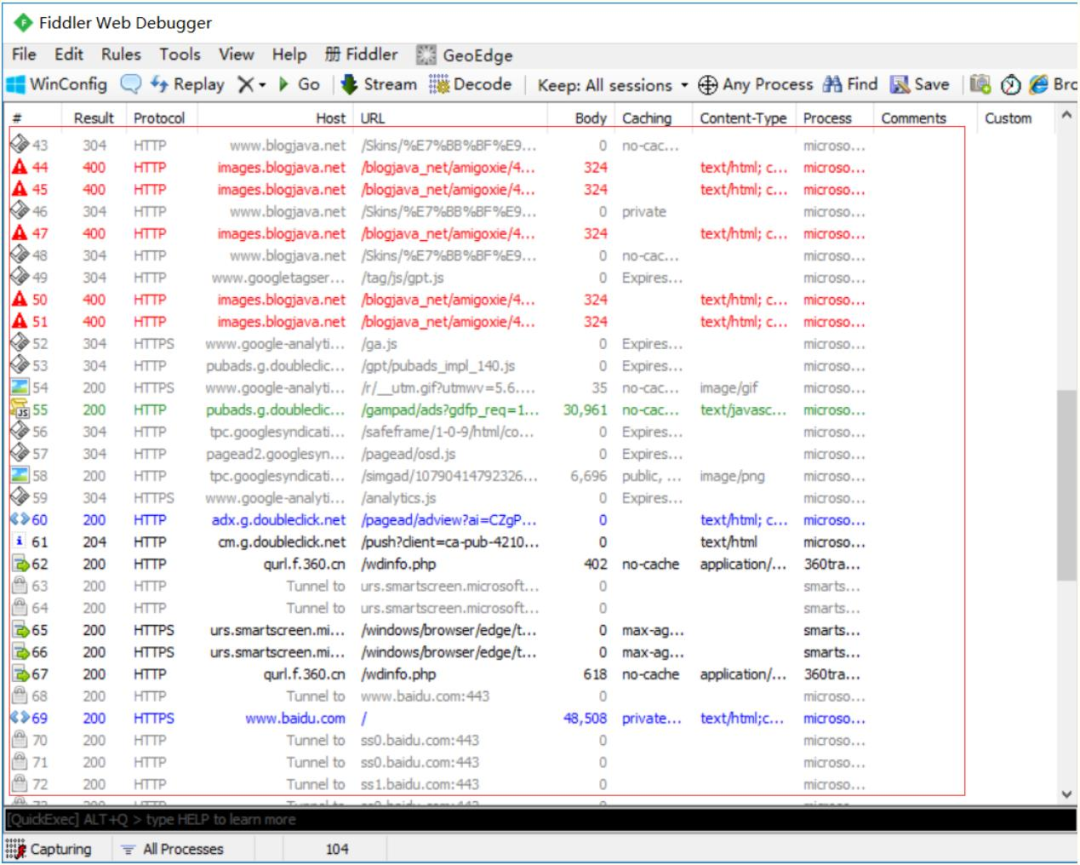Click the Browse Internet Explorer icon

pos(1038,85)
